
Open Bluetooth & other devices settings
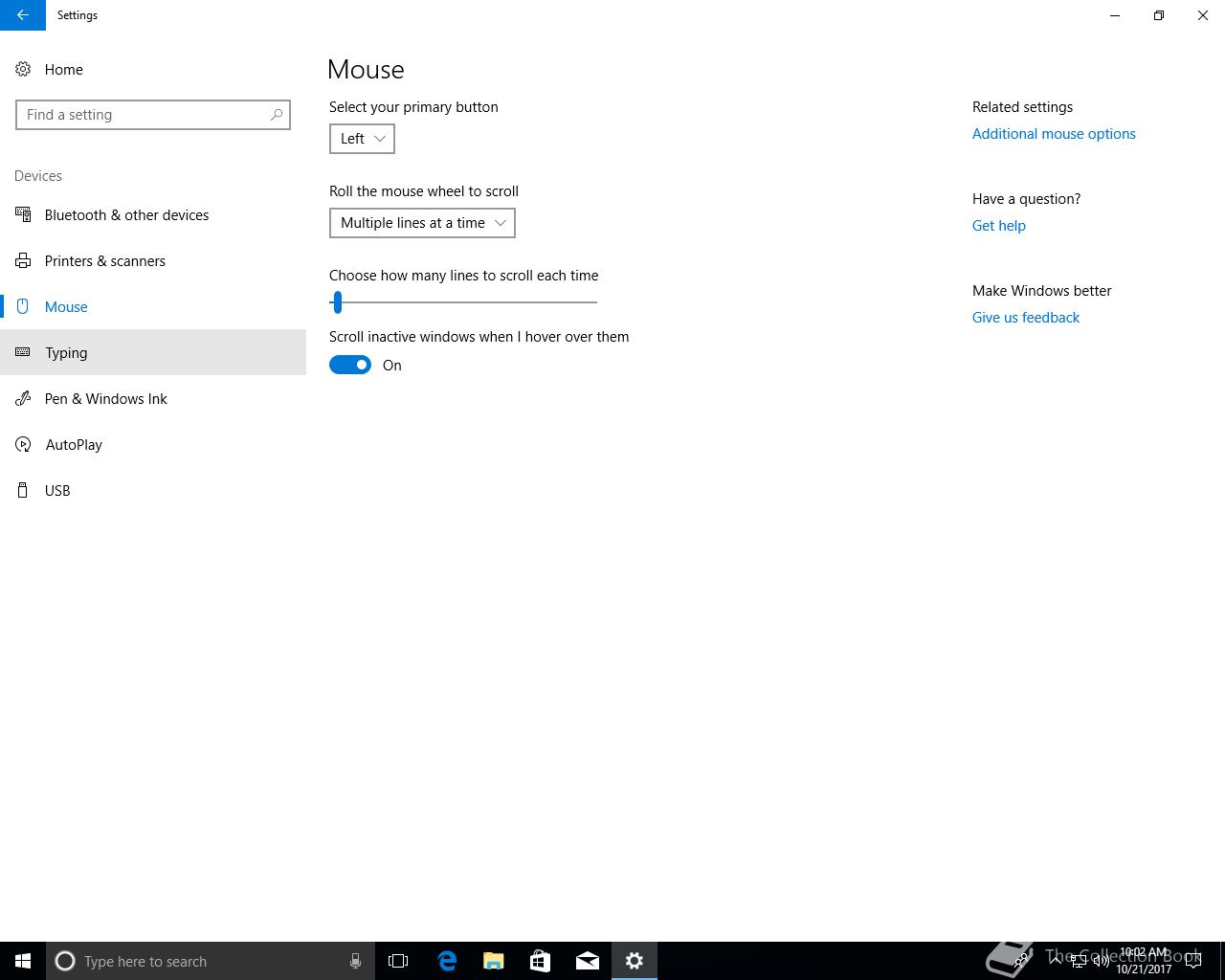[153, 214]
